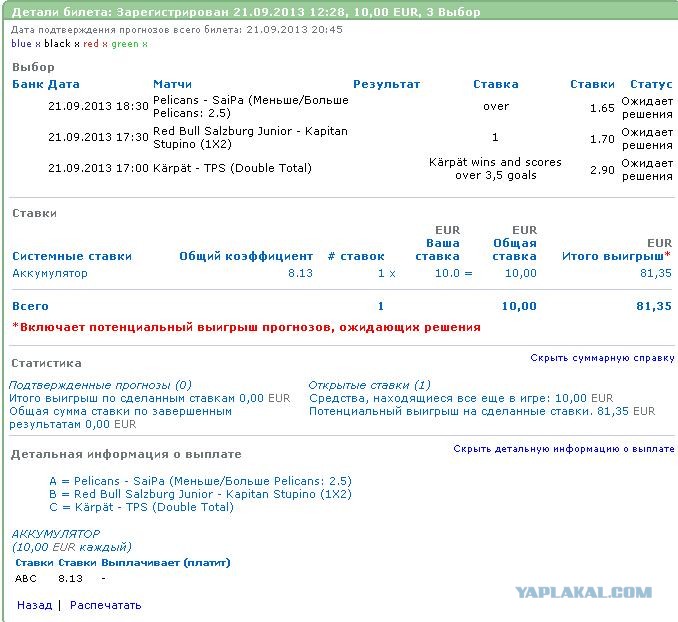Image resolution: width=678 pixels, height=622 pixels.
Task: Click Red Bull Salzburg Junior match row
Action: click(250, 138)
